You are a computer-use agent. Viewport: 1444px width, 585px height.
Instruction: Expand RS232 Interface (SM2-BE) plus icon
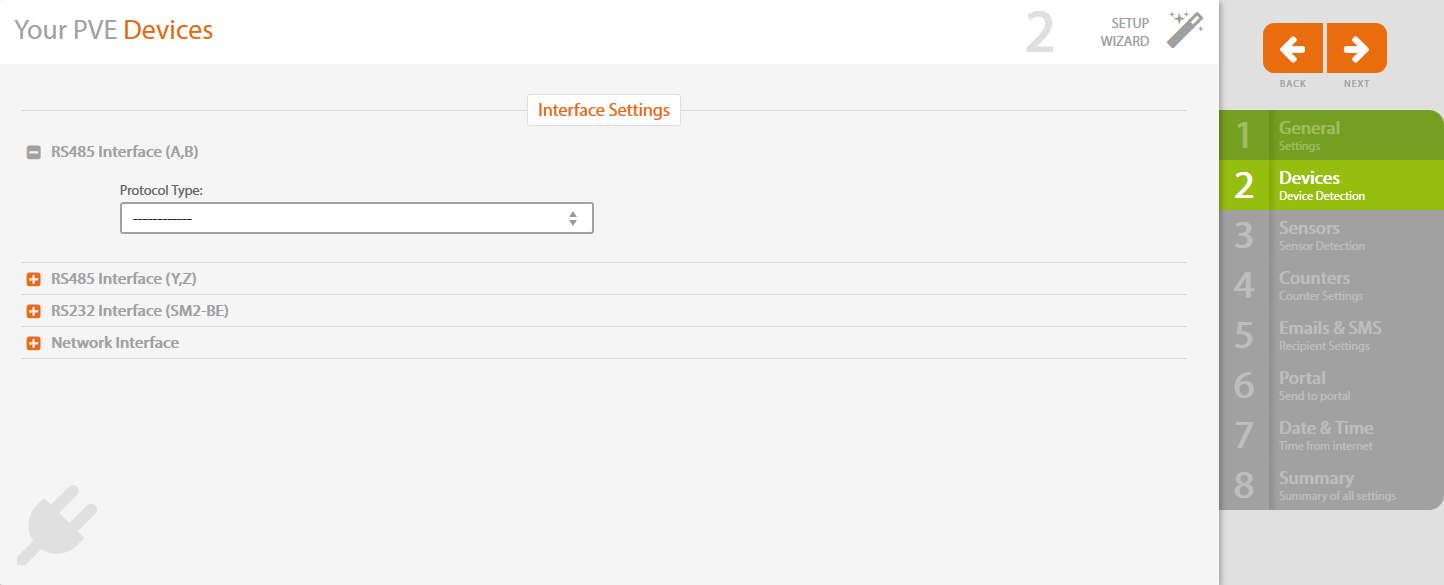click(34, 311)
